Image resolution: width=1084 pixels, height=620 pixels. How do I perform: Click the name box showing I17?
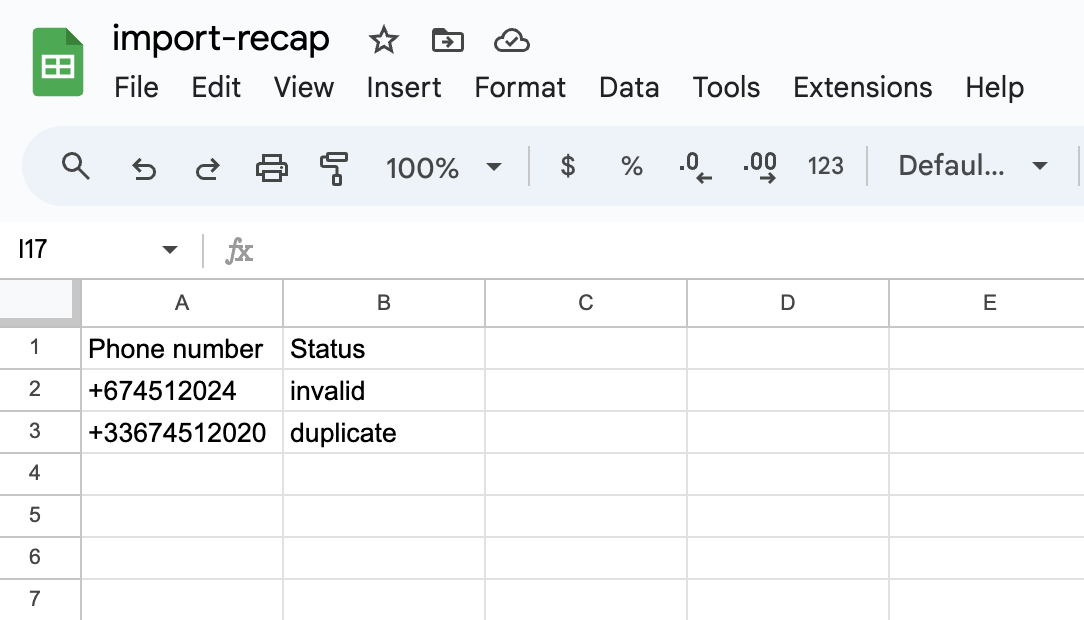pos(97,249)
